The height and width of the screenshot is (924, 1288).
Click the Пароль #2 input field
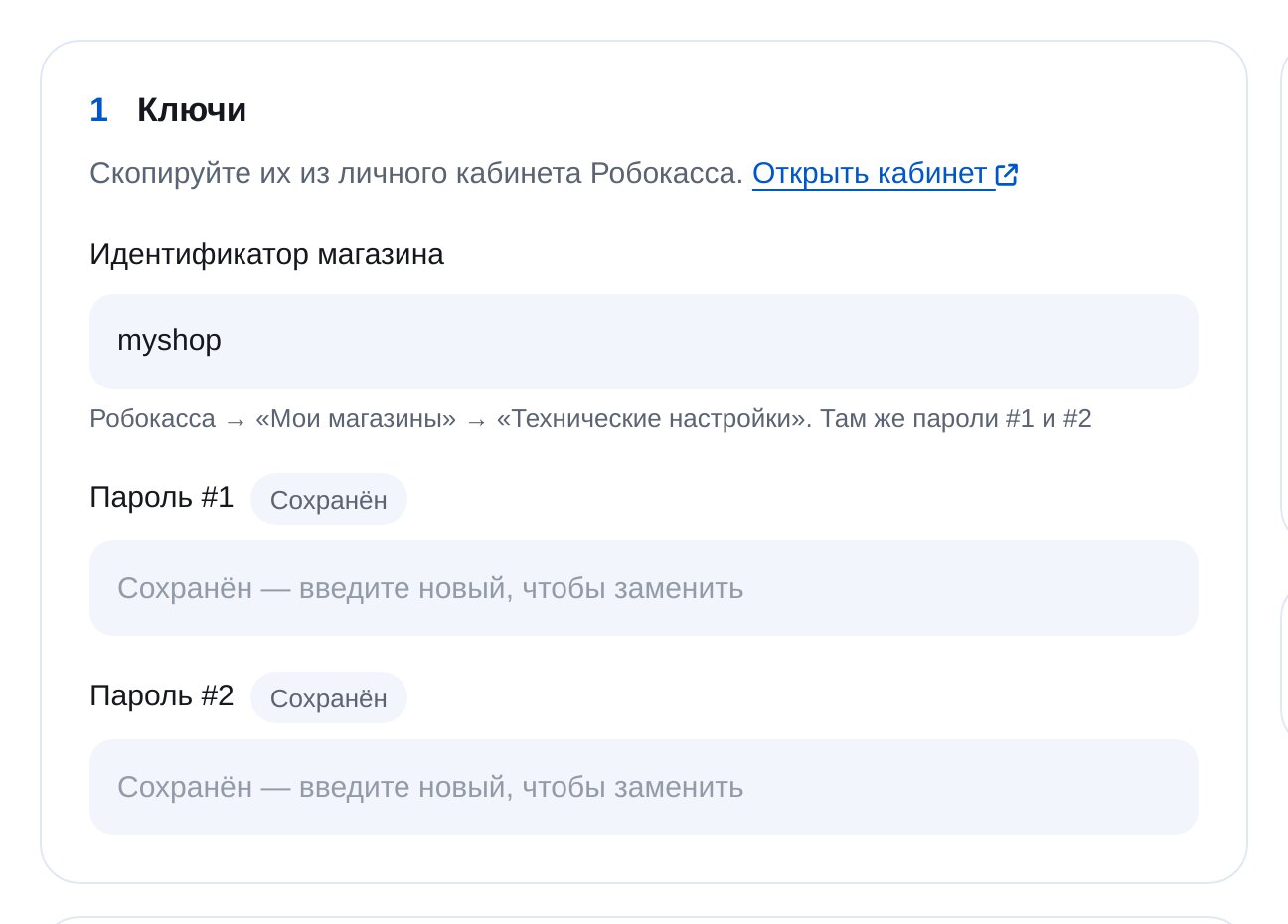(x=643, y=787)
